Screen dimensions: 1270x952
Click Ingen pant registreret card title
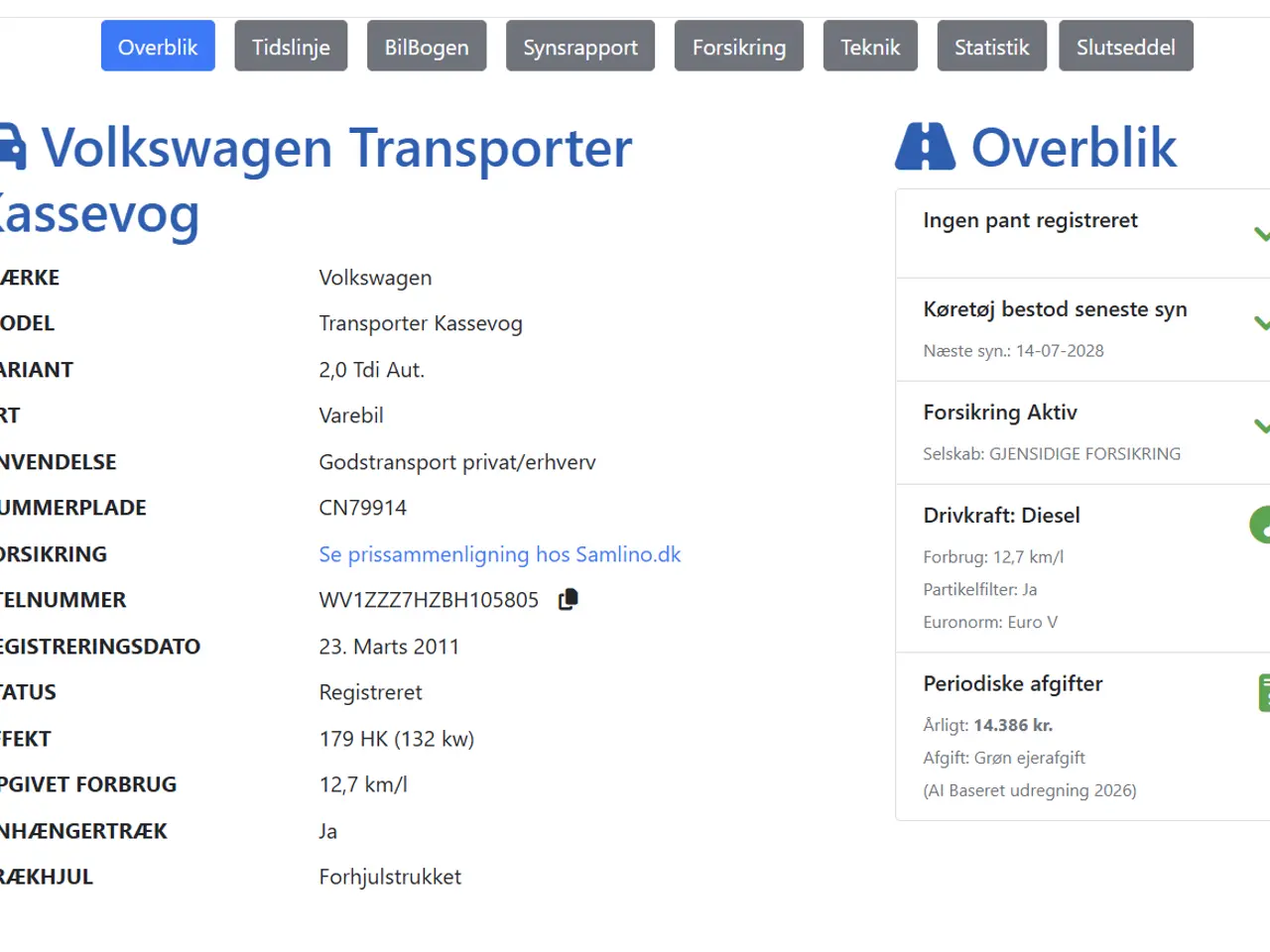click(x=1030, y=220)
